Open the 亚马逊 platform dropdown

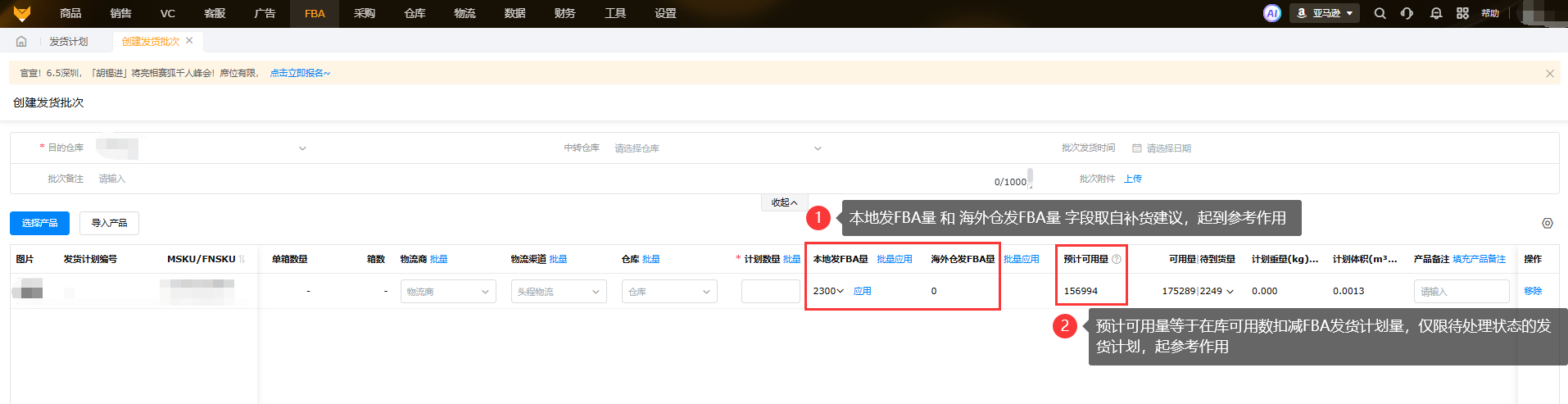tap(1324, 13)
